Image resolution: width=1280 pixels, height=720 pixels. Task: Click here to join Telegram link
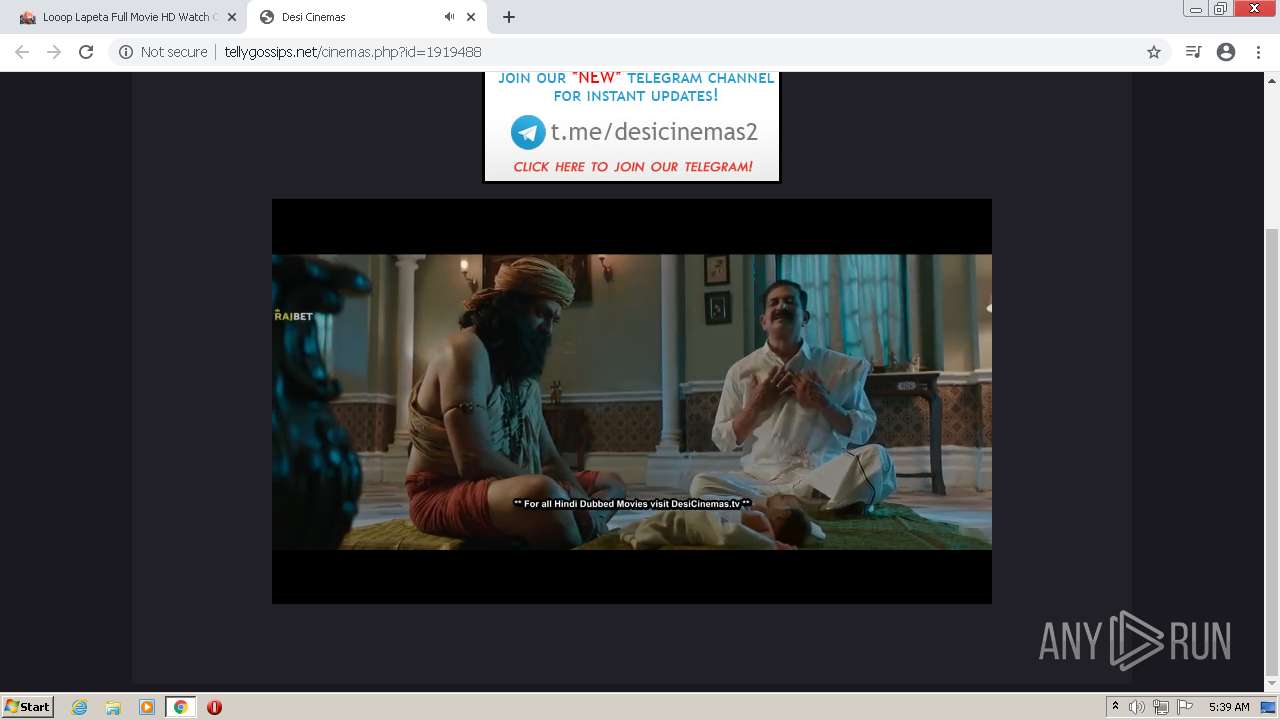coord(633,167)
